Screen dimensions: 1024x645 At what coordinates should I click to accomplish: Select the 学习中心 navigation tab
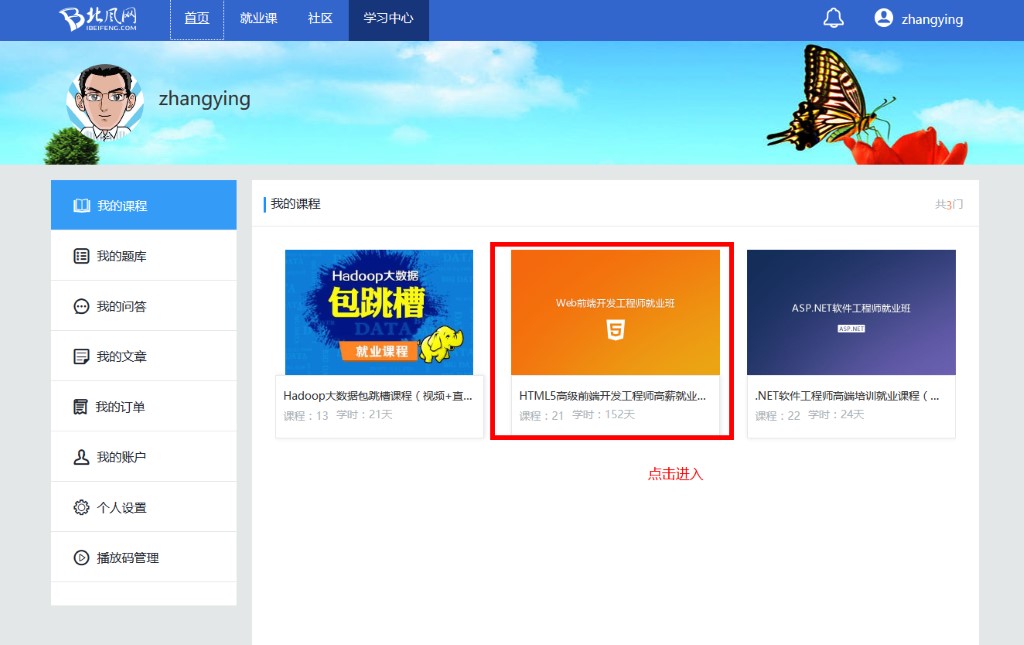389,18
